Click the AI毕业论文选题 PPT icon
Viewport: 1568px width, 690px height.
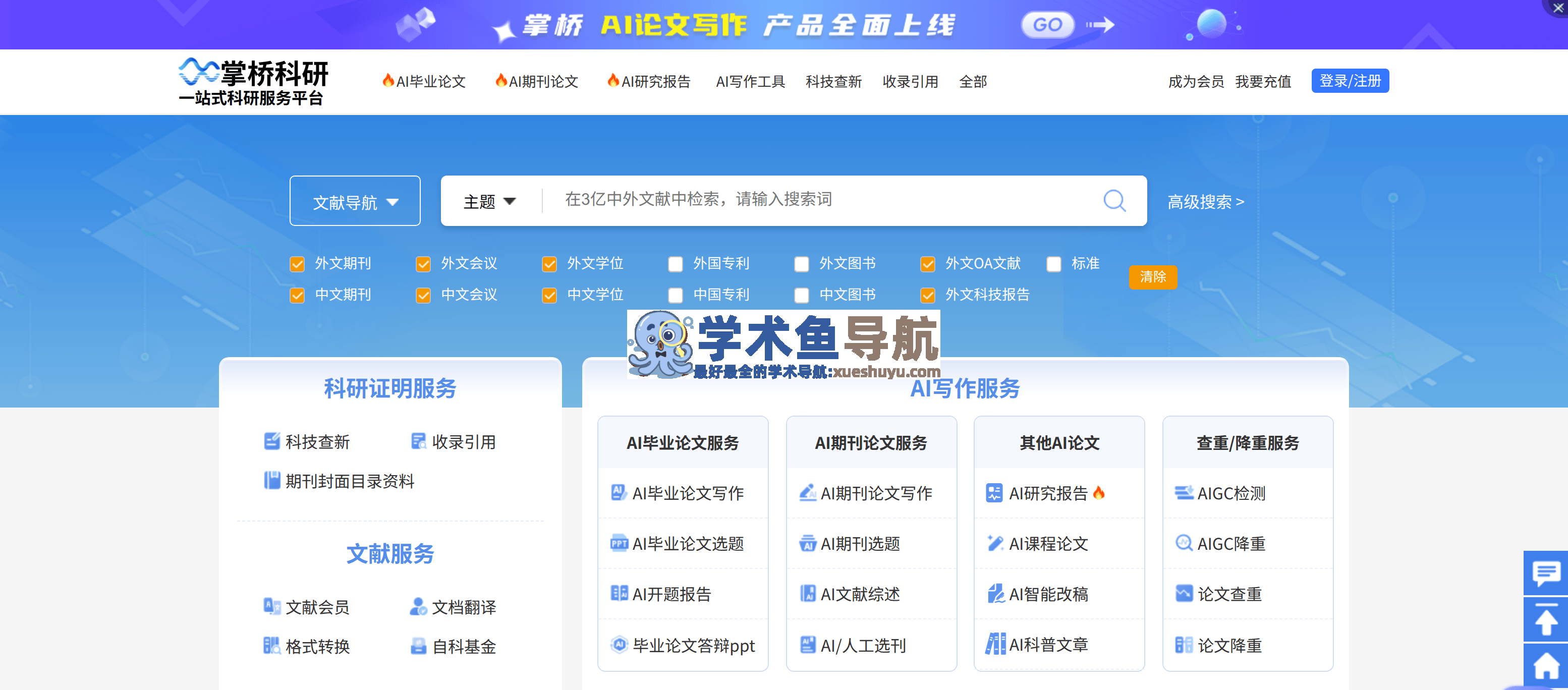pyautogui.click(x=619, y=543)
